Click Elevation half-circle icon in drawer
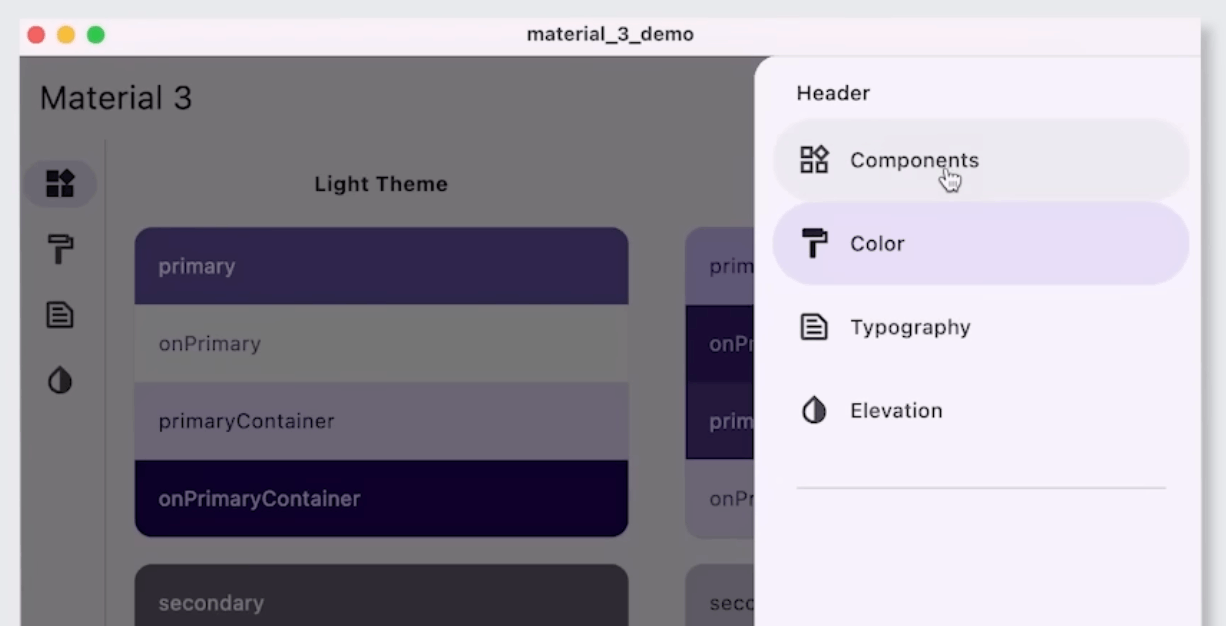Viewport: 1226px width, 626px height. (x=814, y=410)
